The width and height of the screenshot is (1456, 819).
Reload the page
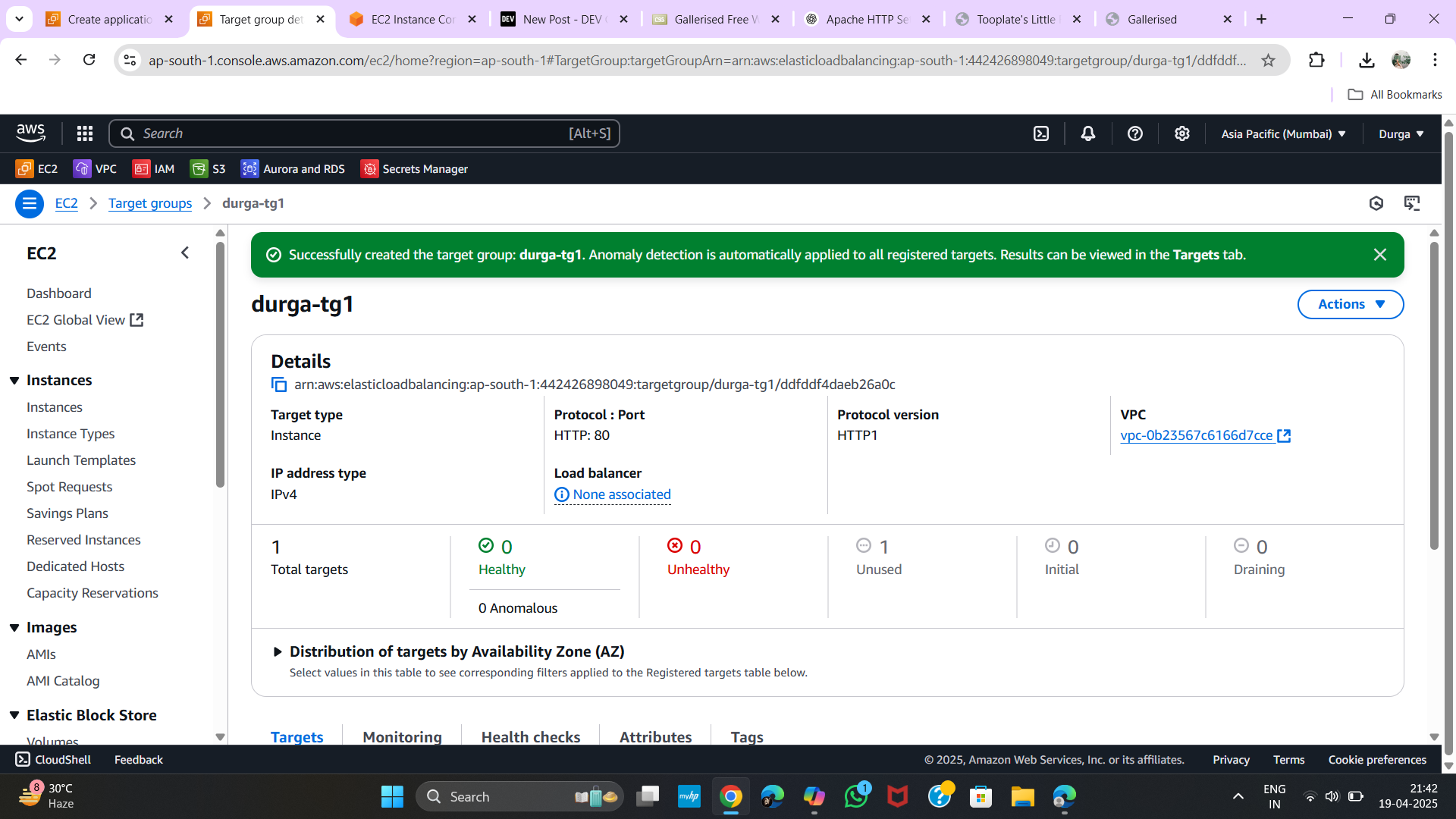point(89,59)
